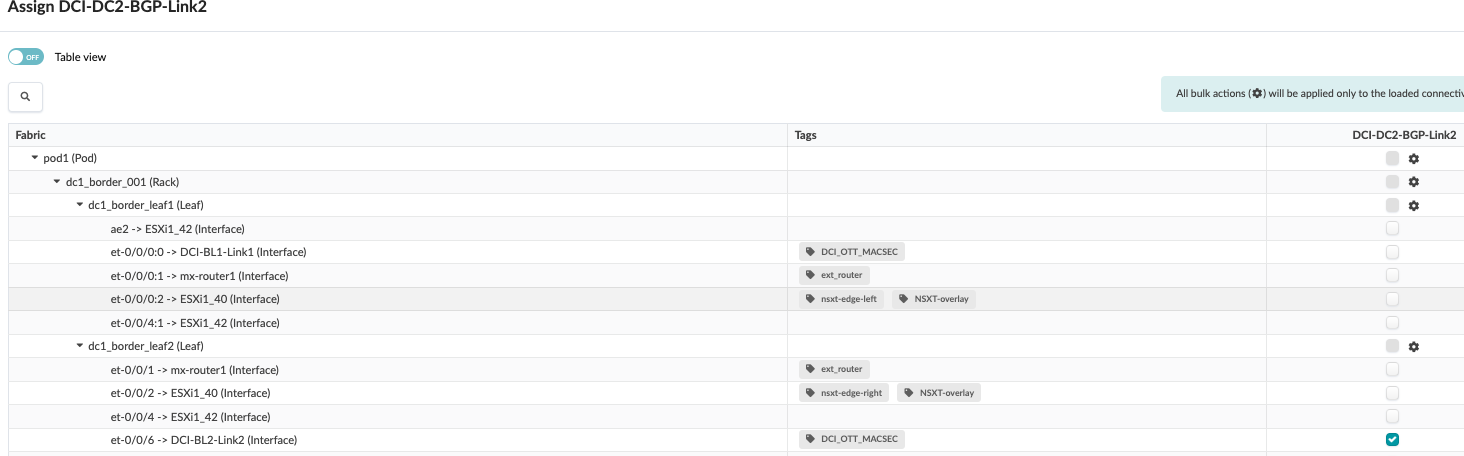Click the Fabric column header
Viewport: 1464px width, 456px height.
tap(31, 135)
